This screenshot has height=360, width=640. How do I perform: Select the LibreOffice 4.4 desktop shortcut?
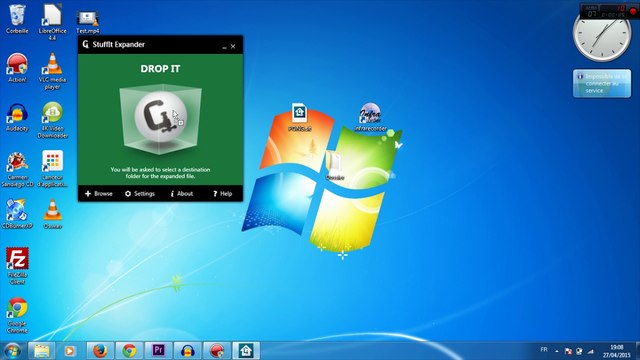click(52, 22)
